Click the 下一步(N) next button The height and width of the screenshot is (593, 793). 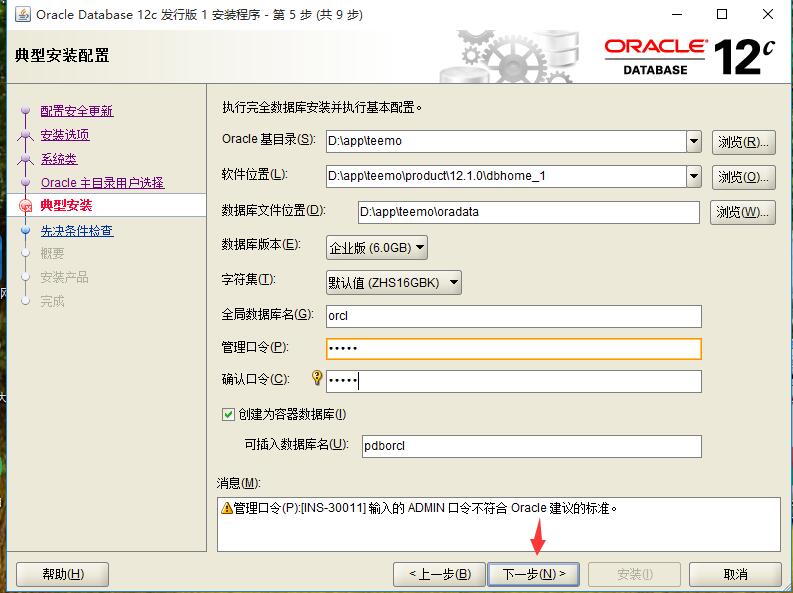(x=534, y=574)
